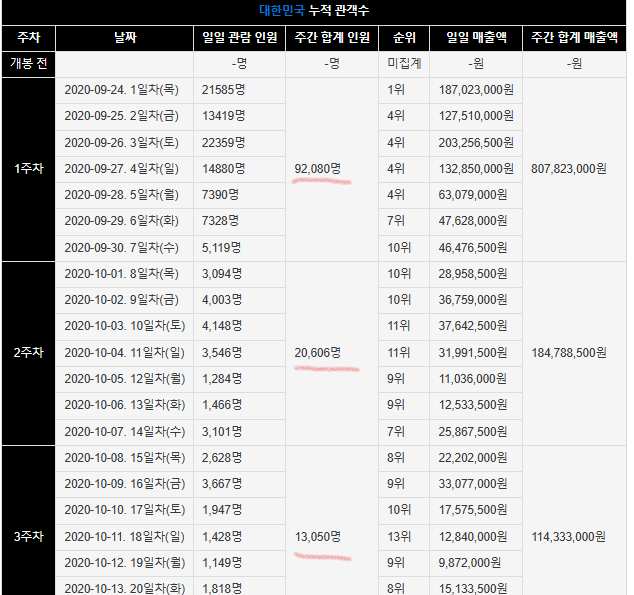Select daily attendance 2,628명
The image size is (634, 595).
coord(222,458)
